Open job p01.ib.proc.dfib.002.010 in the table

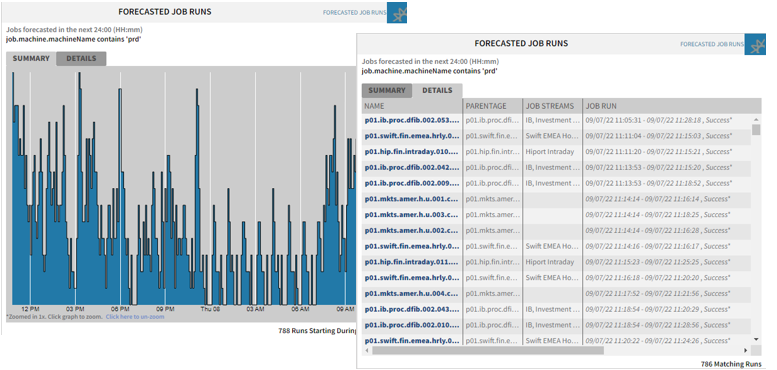tap(412, 325)
